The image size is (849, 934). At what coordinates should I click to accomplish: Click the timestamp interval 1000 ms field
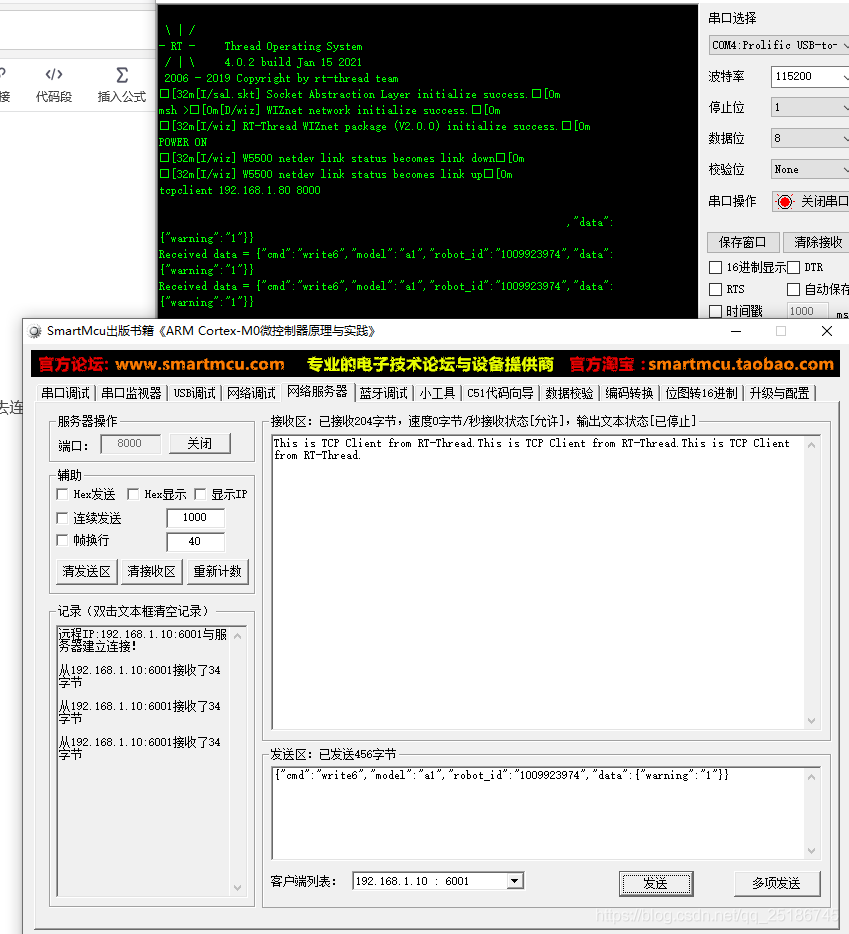[x=807, y=312]
